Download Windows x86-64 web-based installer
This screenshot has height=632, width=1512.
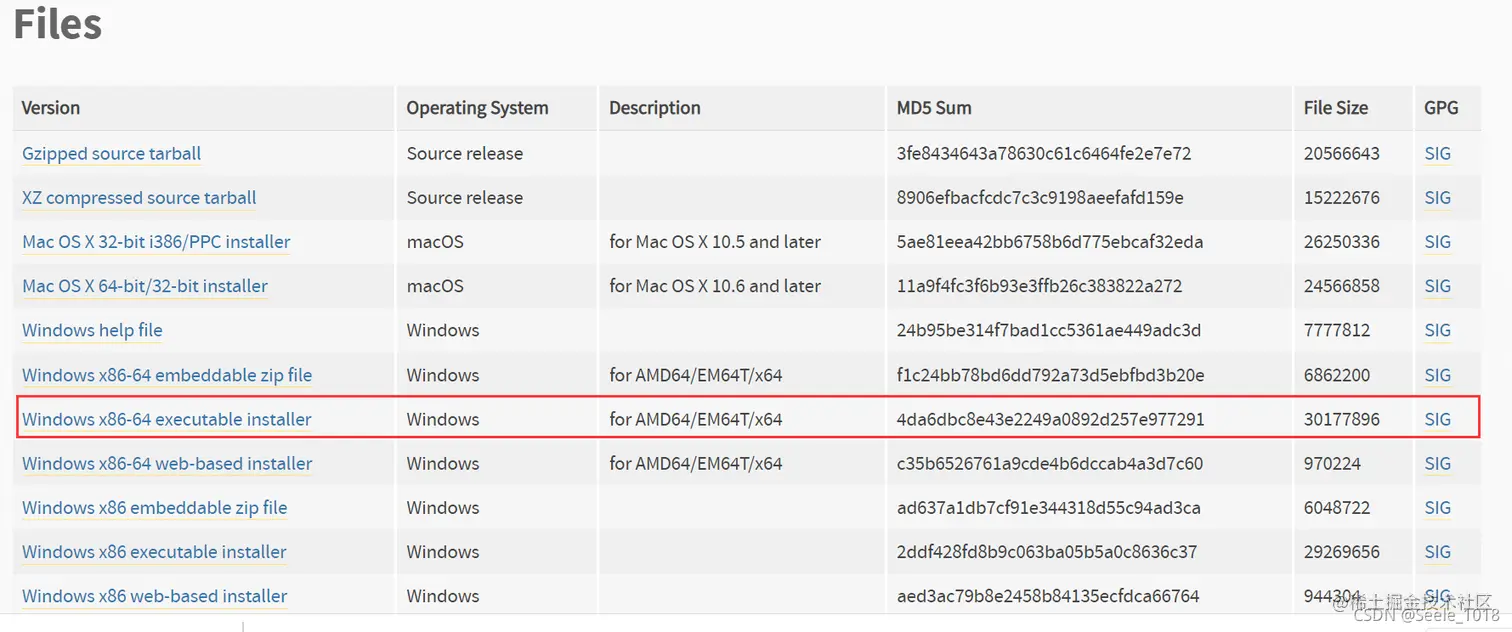pyautogui.click(x=167, y=463)
